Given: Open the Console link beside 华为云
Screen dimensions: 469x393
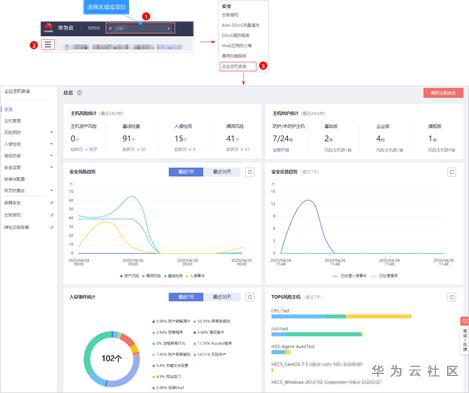Looking at the screenshot, I should tap(94, 28).
